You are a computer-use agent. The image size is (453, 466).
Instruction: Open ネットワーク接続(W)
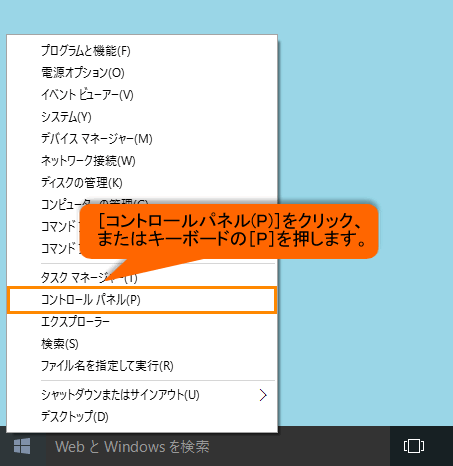pos(142,161)
